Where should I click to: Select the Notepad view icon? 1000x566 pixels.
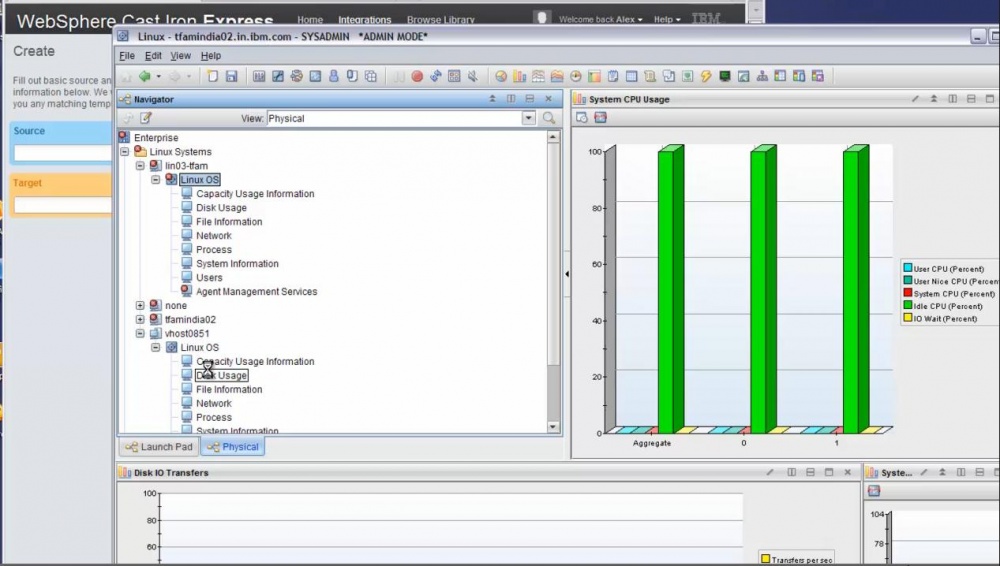[x=613, y=77]
